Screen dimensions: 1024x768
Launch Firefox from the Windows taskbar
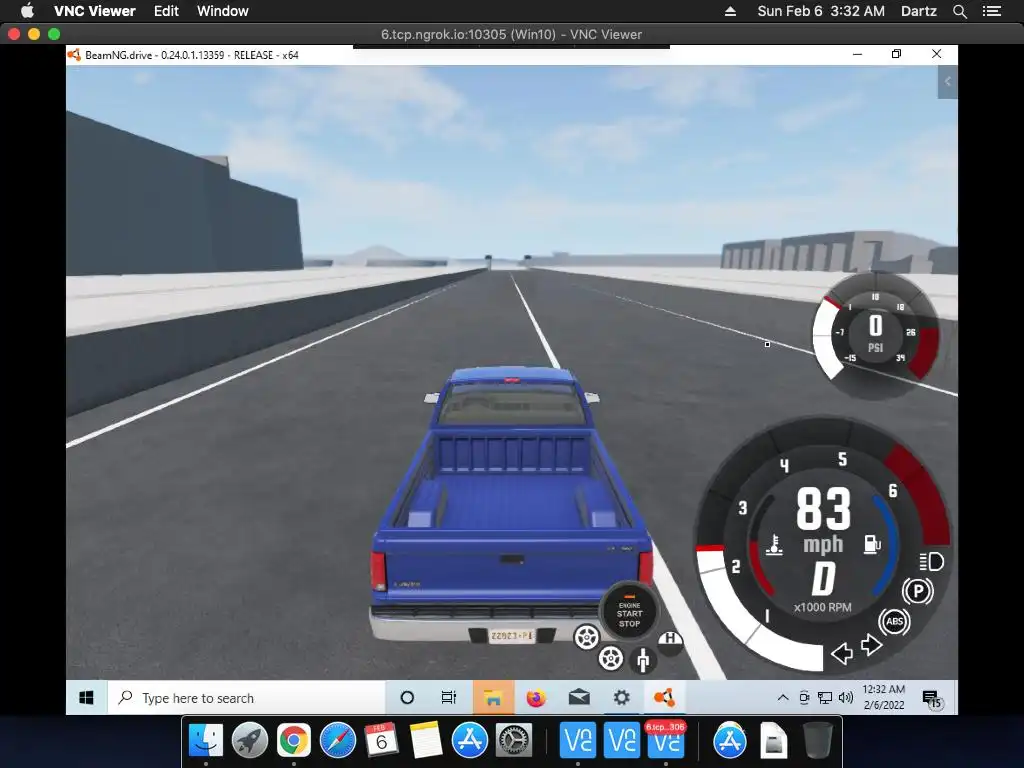(536, 698)
